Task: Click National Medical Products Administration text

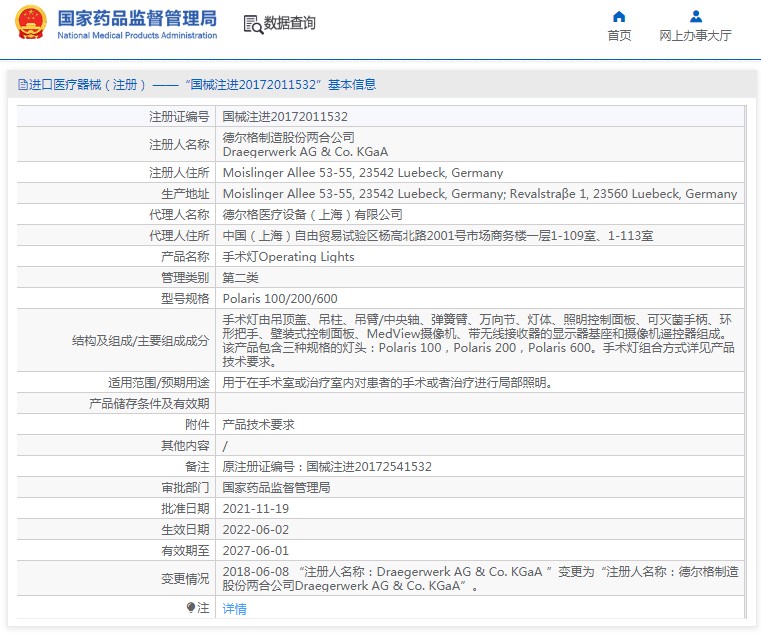Action: point(137,35)
